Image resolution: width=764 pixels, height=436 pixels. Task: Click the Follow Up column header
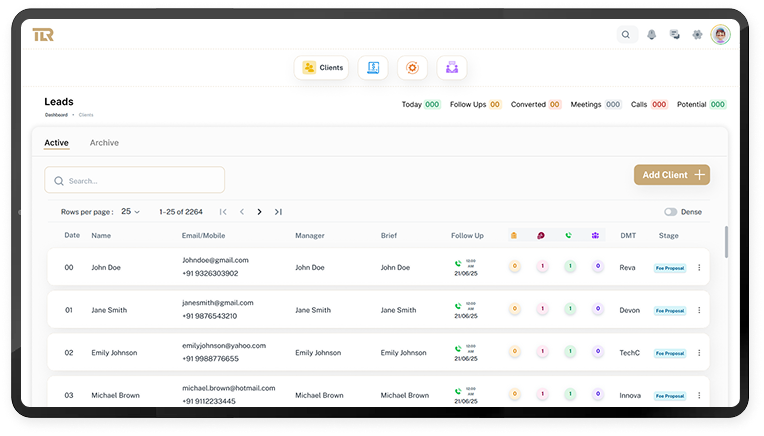click(x=467, y=236)
